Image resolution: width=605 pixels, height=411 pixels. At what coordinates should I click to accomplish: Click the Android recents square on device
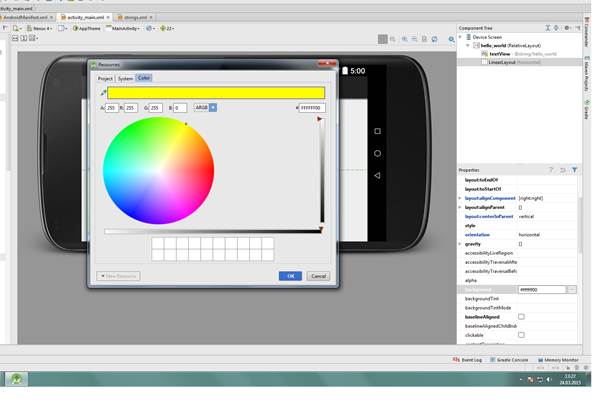tap(377, 131)
